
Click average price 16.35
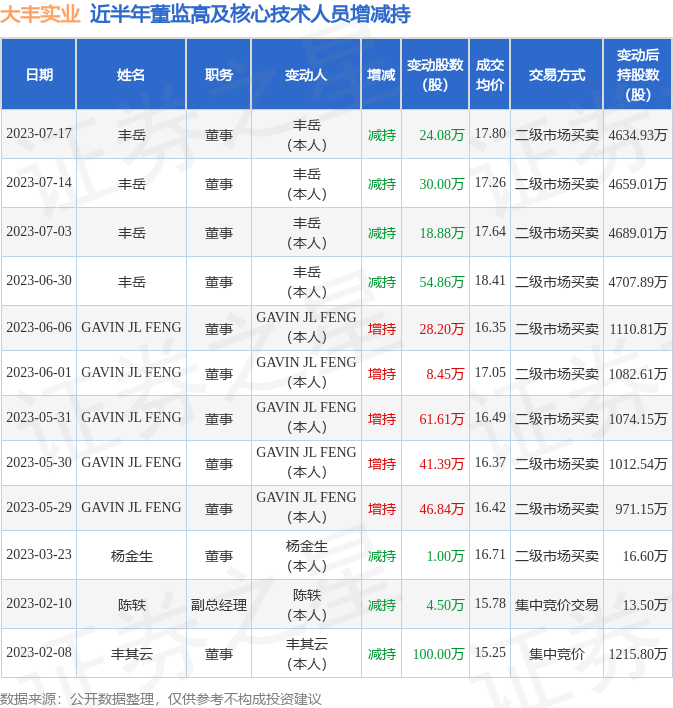pos(490,327)
